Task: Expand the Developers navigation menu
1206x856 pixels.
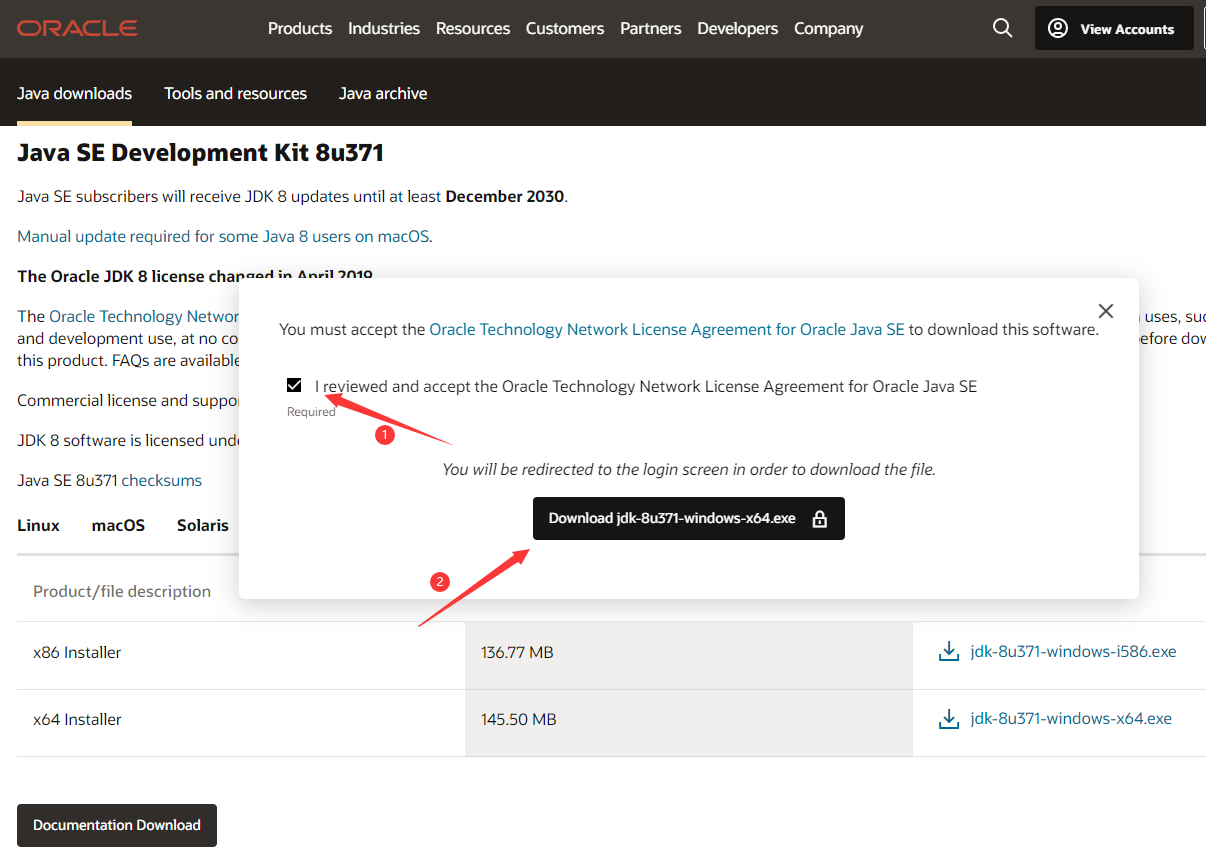Action: 738,28
